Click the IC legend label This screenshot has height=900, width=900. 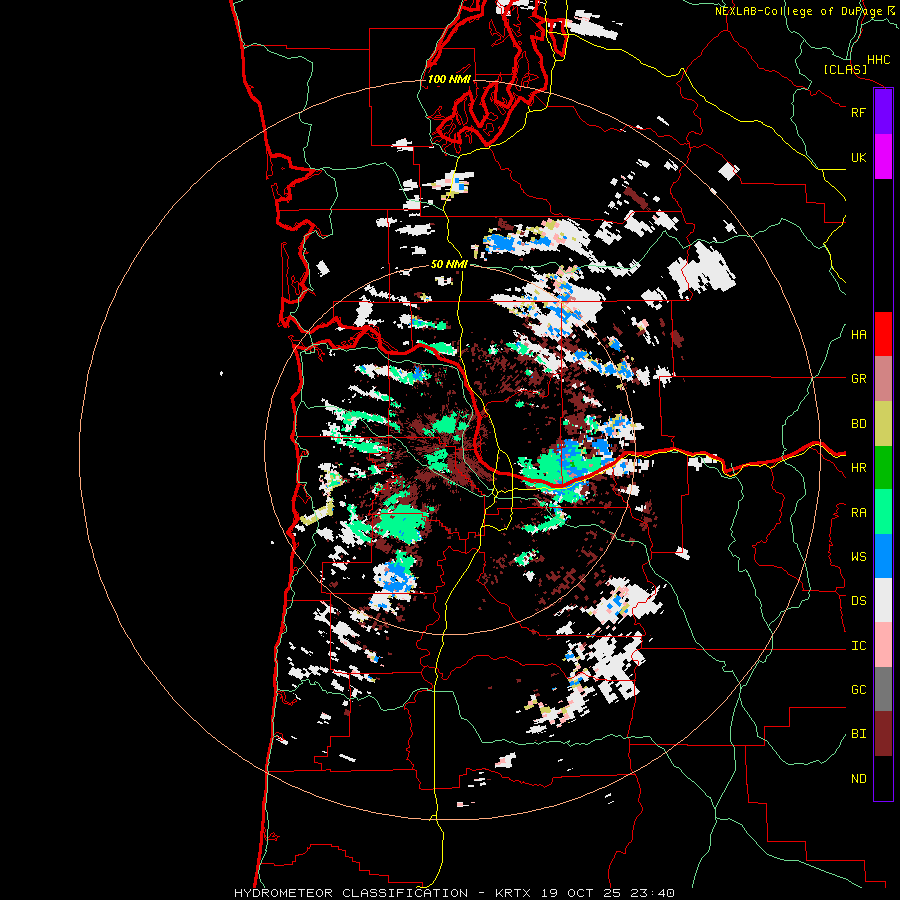pos(858,646)
